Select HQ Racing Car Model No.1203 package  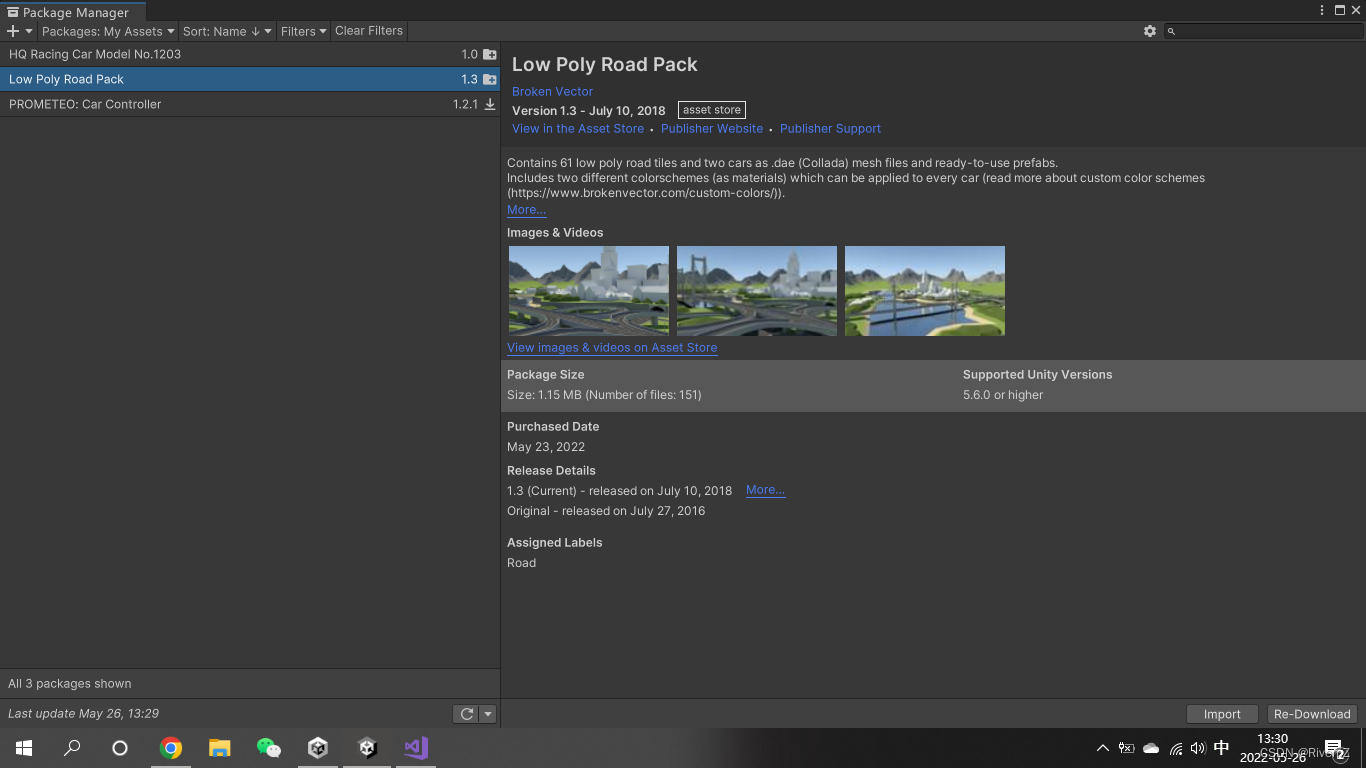tap(250, 54)
